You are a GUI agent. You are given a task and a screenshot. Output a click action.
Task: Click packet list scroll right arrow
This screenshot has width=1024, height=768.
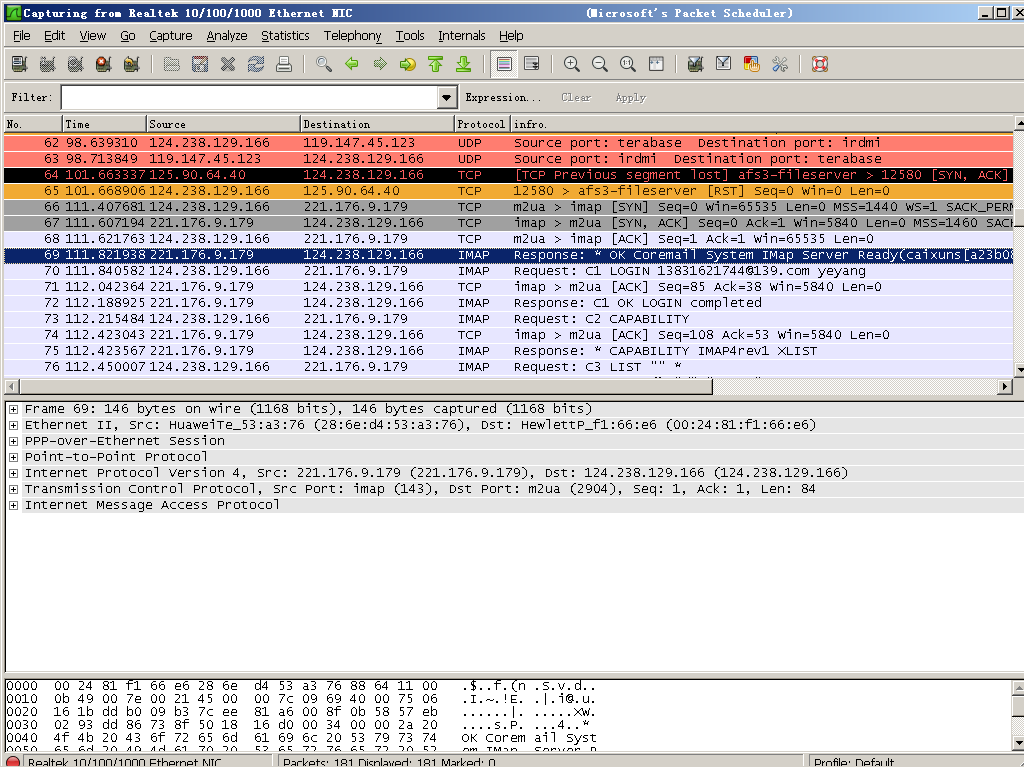coord(1006,387)
